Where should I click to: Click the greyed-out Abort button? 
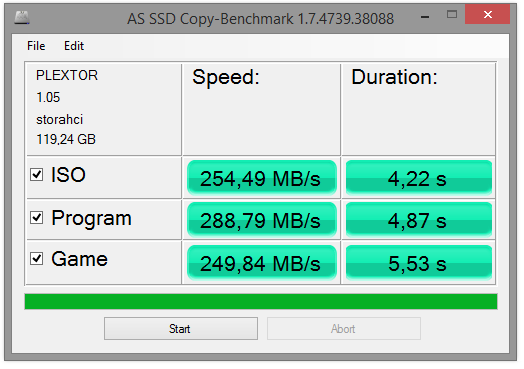(x=344, y=329)
